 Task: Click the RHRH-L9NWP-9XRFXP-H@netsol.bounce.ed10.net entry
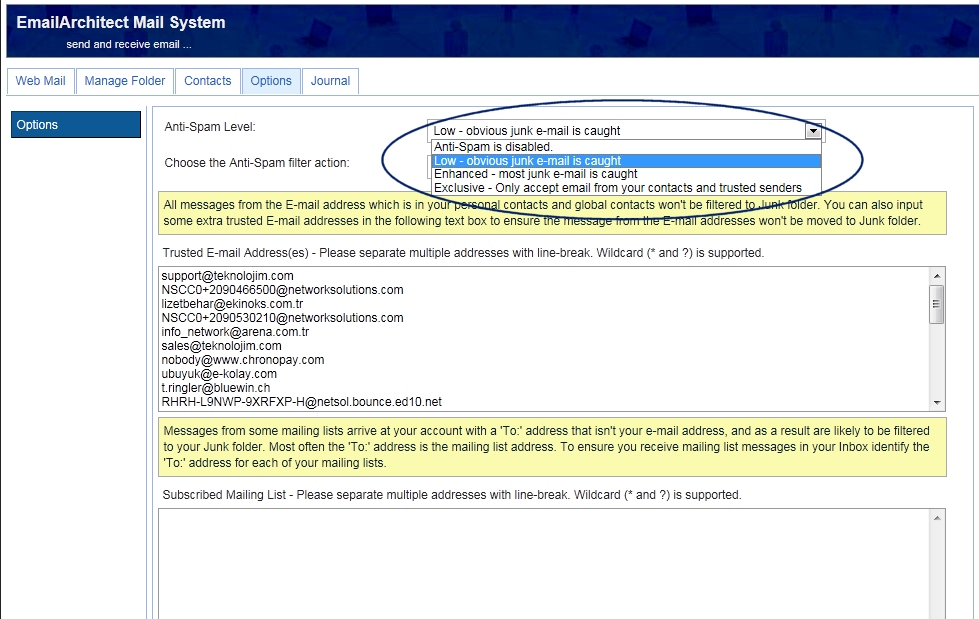[x=302, y=402]
